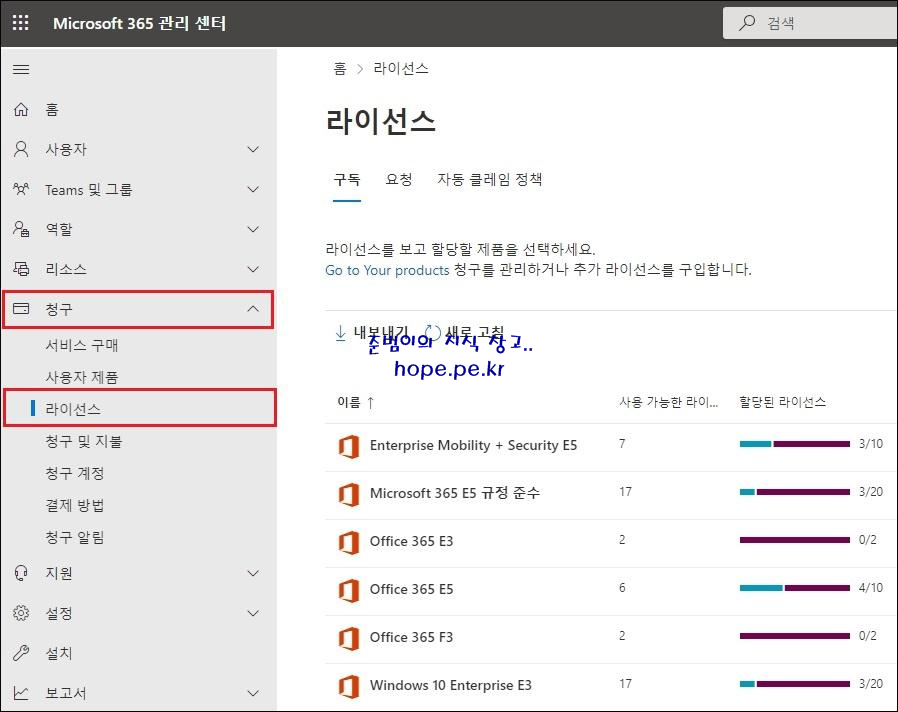The image size is (898, 712).
Task: Click Office icon beside Office 365 E3
Action: pos(349,542)
